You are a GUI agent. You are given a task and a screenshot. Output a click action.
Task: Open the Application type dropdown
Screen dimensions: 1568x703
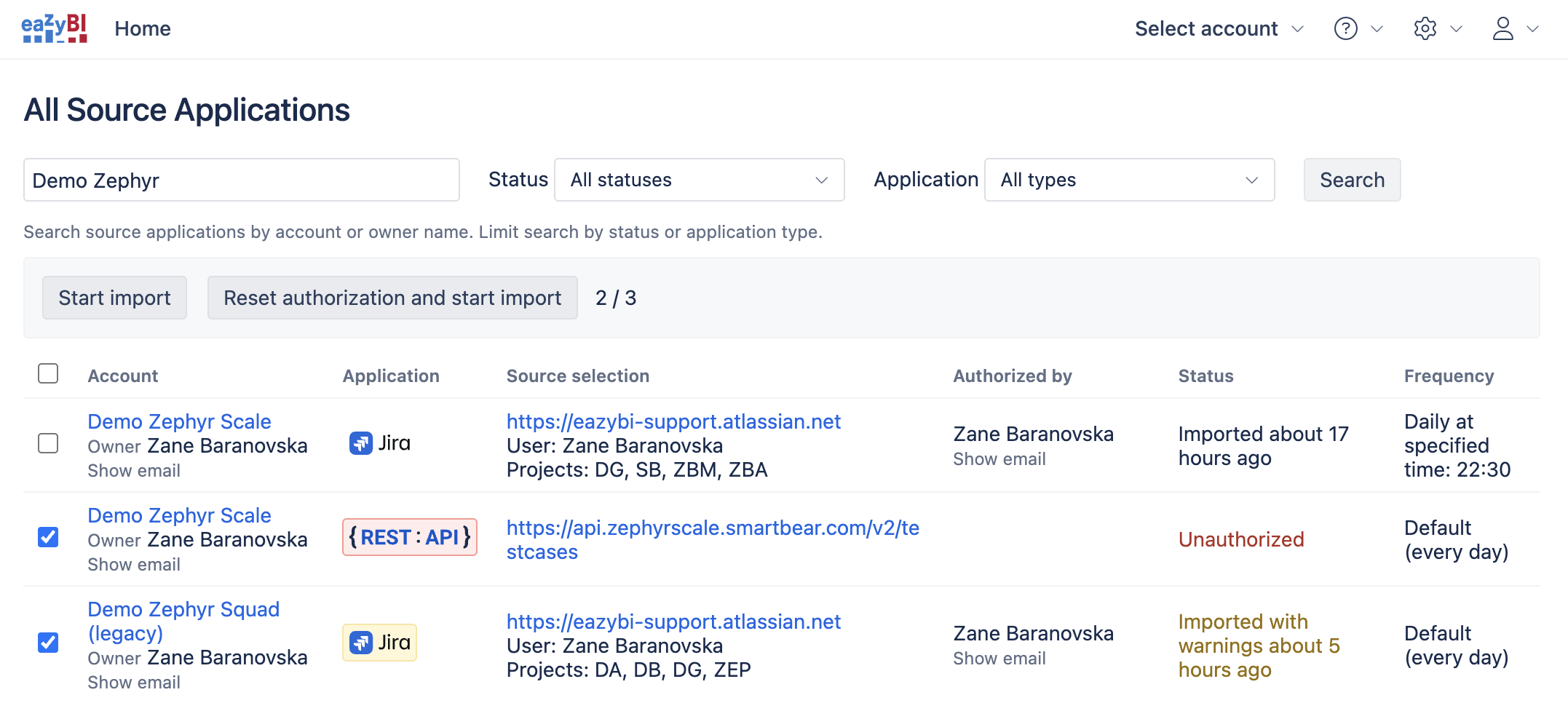coord(1130,180)
